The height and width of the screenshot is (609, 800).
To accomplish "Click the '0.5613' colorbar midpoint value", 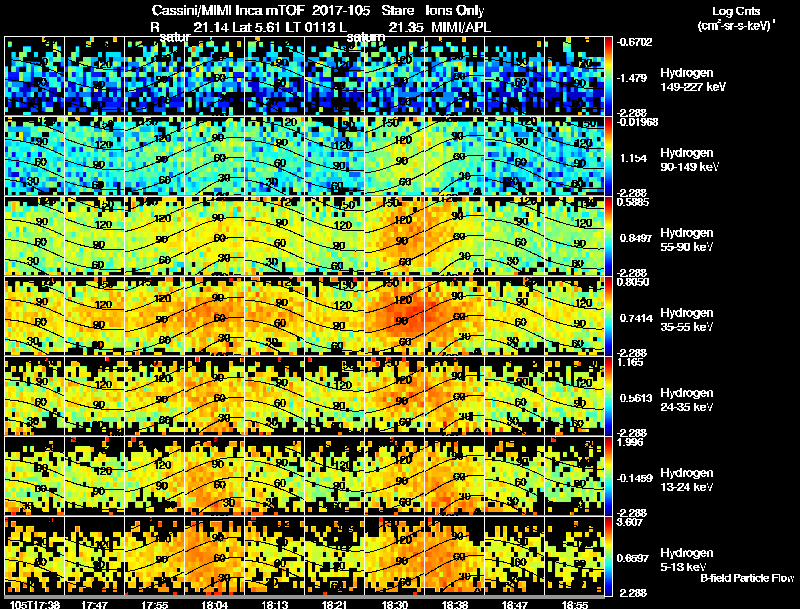I will 636,398.
